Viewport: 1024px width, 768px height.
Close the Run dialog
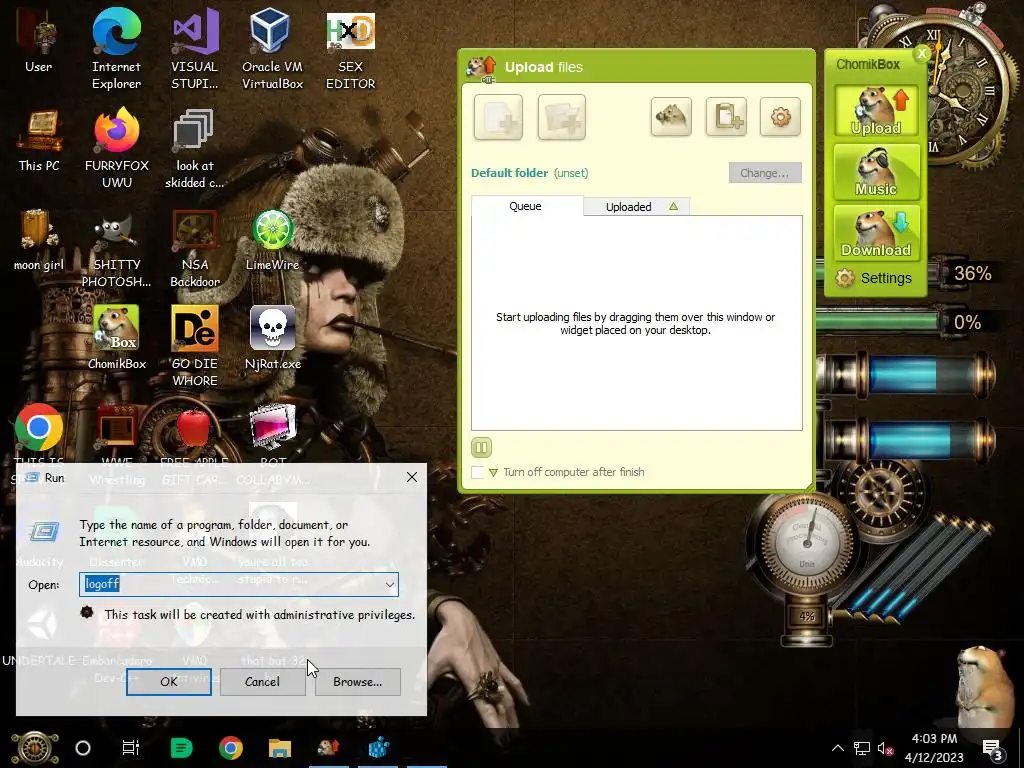pyautogui.click(x=411, y=477)
